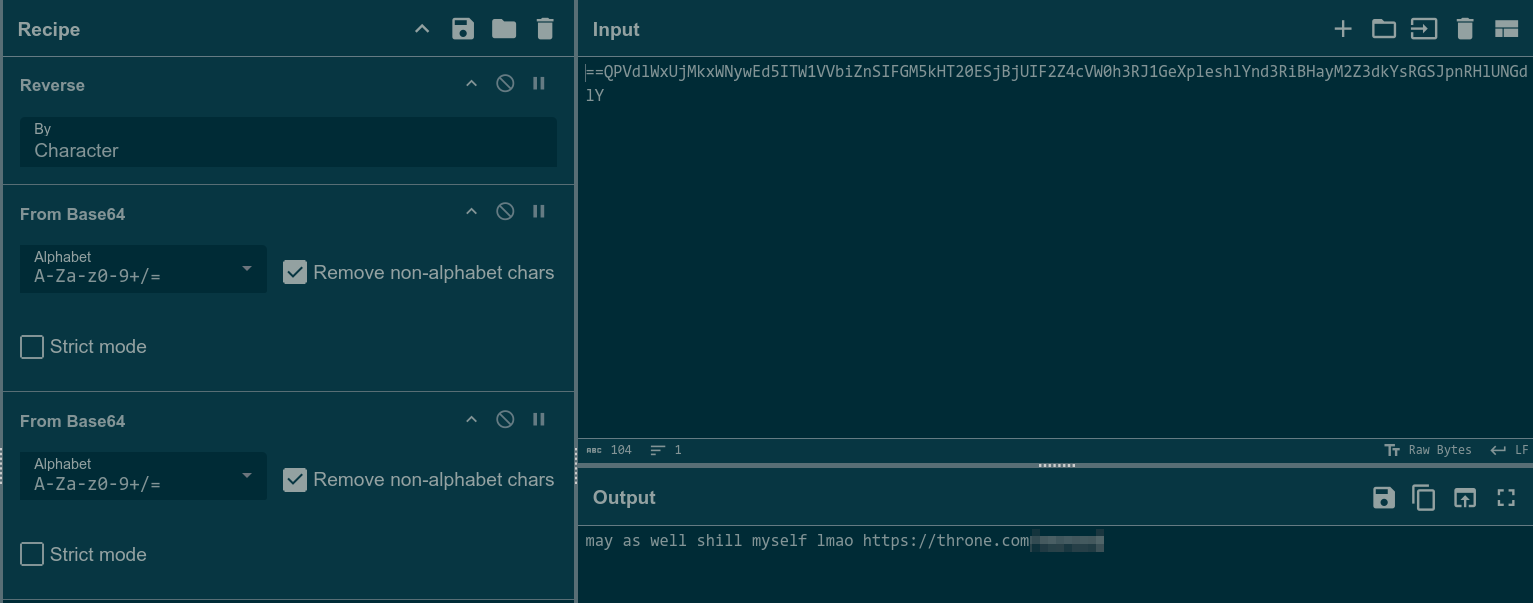
Task: Click the input length 104 status
Action: (609, 450)
